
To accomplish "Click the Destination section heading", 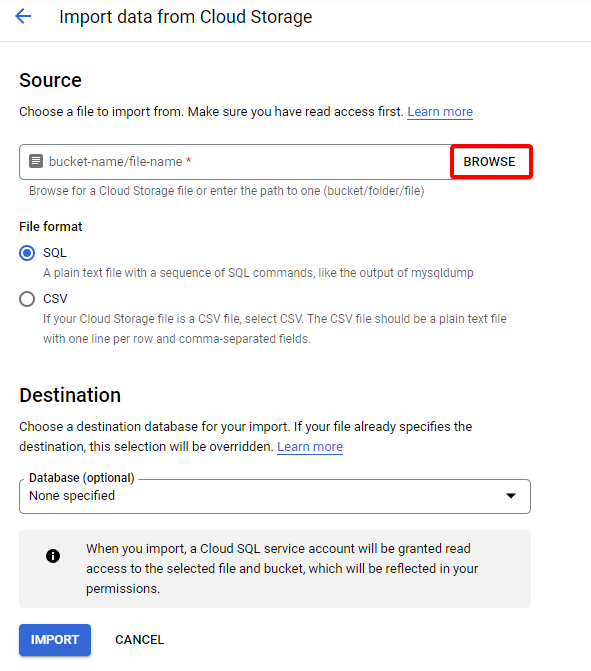I will point(70,395).
